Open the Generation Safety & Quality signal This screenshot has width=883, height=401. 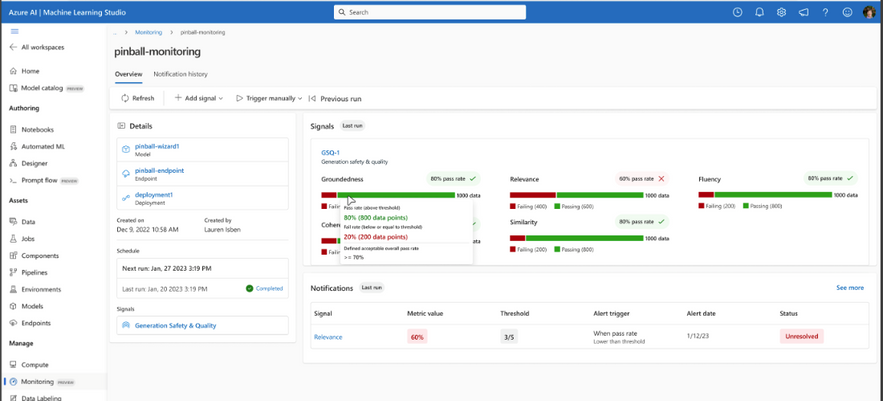point(175,326)
